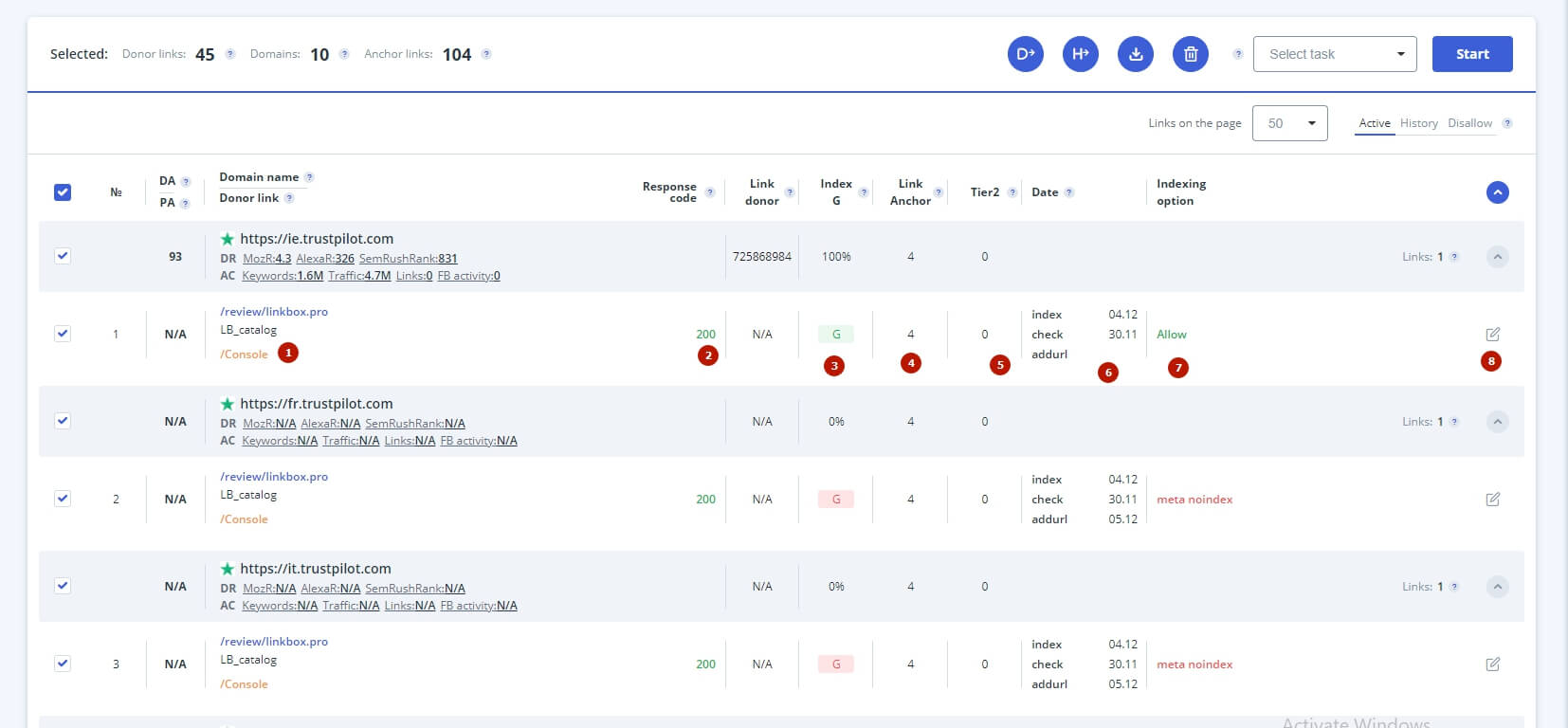The height and width of the screenshot is (728, 1568).
Task: Click the AlexaR:326 metric link
Action: coord(325,259)
